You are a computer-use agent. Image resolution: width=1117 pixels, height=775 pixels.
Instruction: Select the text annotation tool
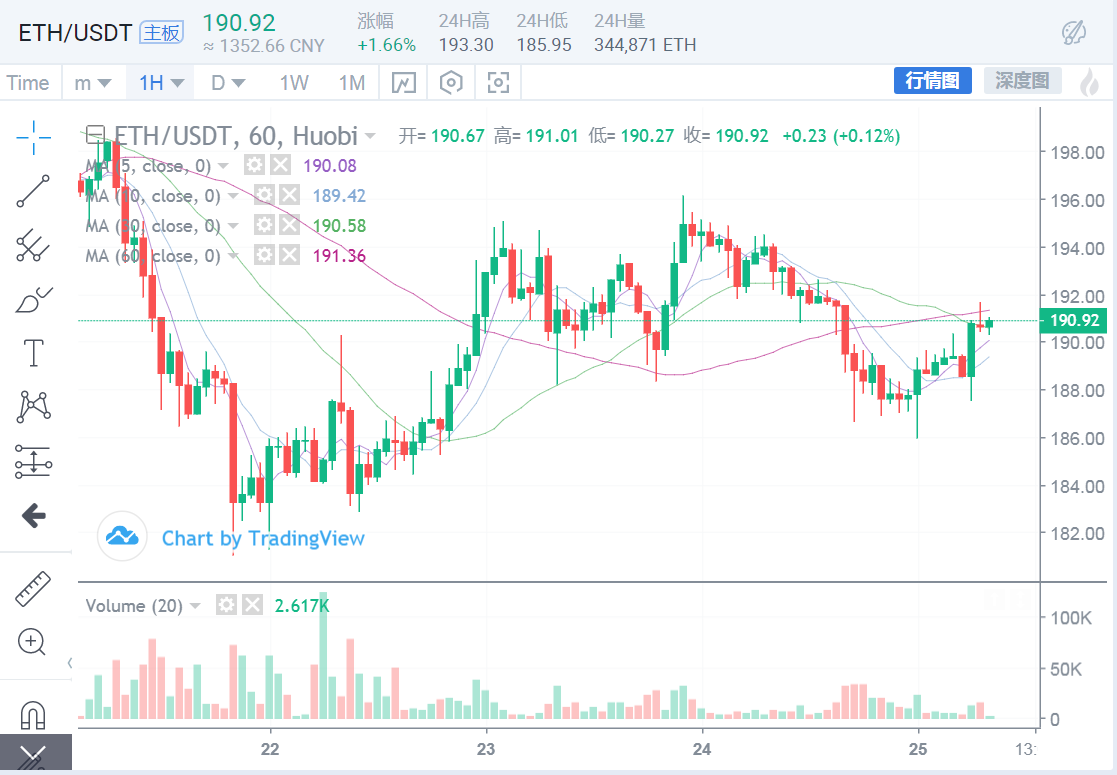click(x=33, y=353)
